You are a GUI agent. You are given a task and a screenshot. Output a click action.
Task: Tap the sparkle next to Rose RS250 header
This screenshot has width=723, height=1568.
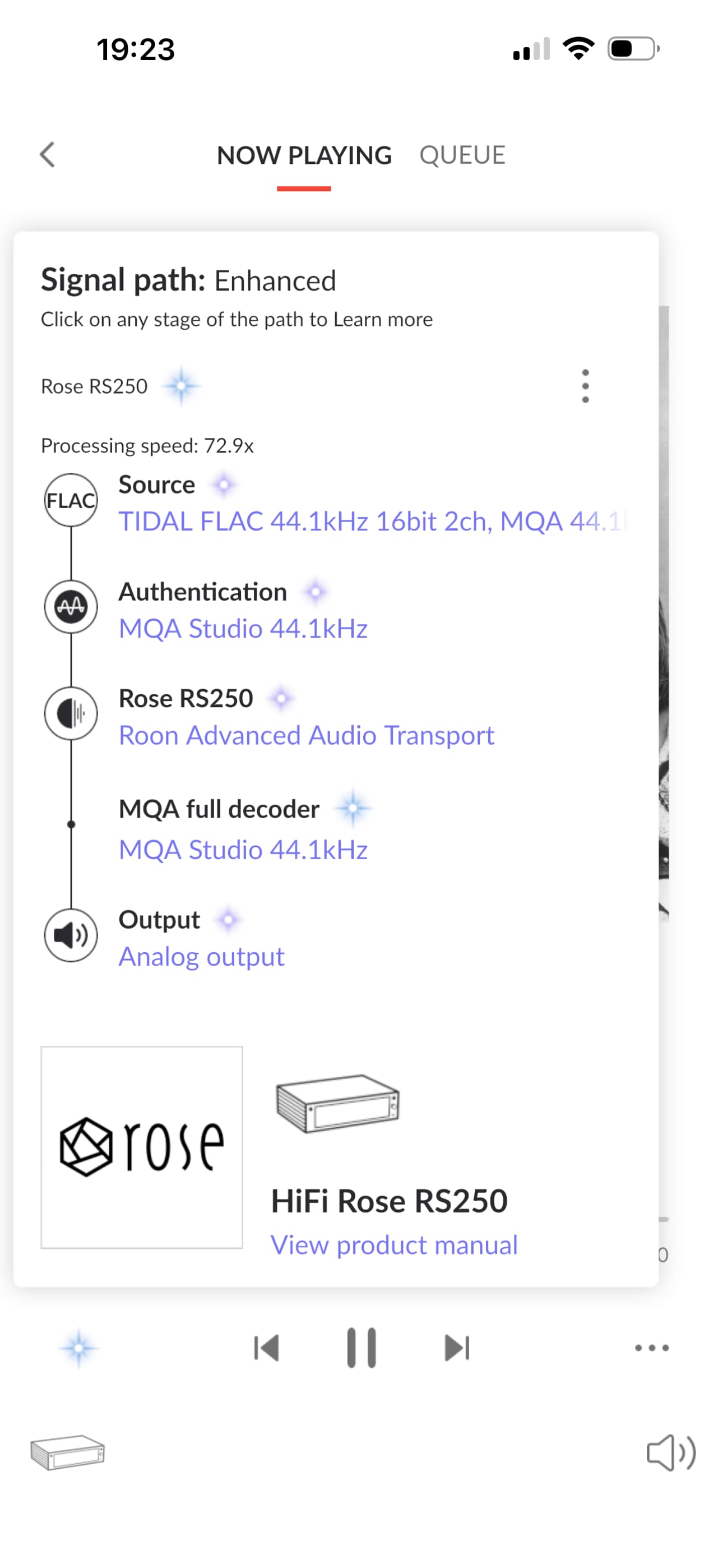click(182, 386)
